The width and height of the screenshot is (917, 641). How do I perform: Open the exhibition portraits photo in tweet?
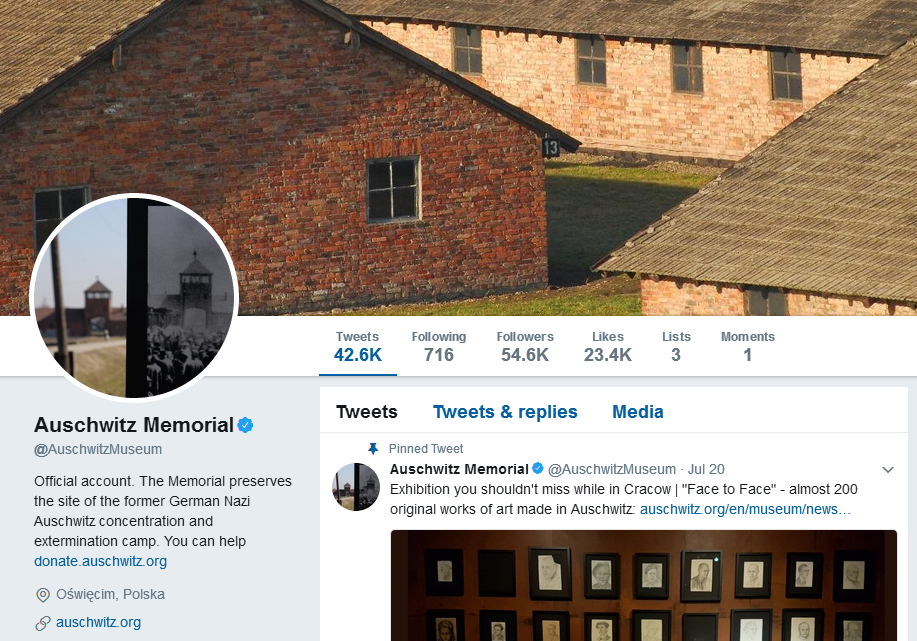643,585
